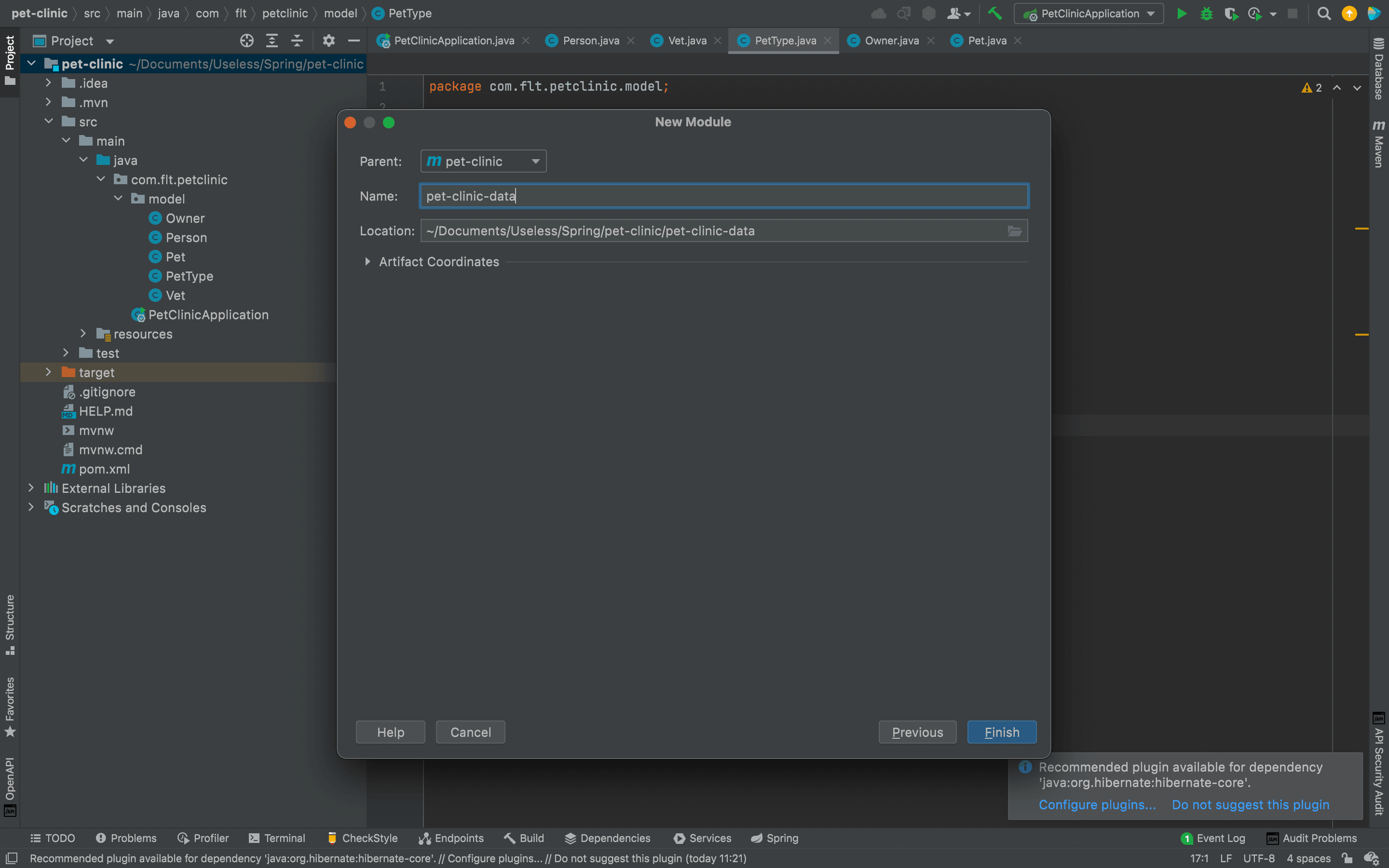Open the Maven tool window
1389x868 pixels.
[x=1379, y=144]
